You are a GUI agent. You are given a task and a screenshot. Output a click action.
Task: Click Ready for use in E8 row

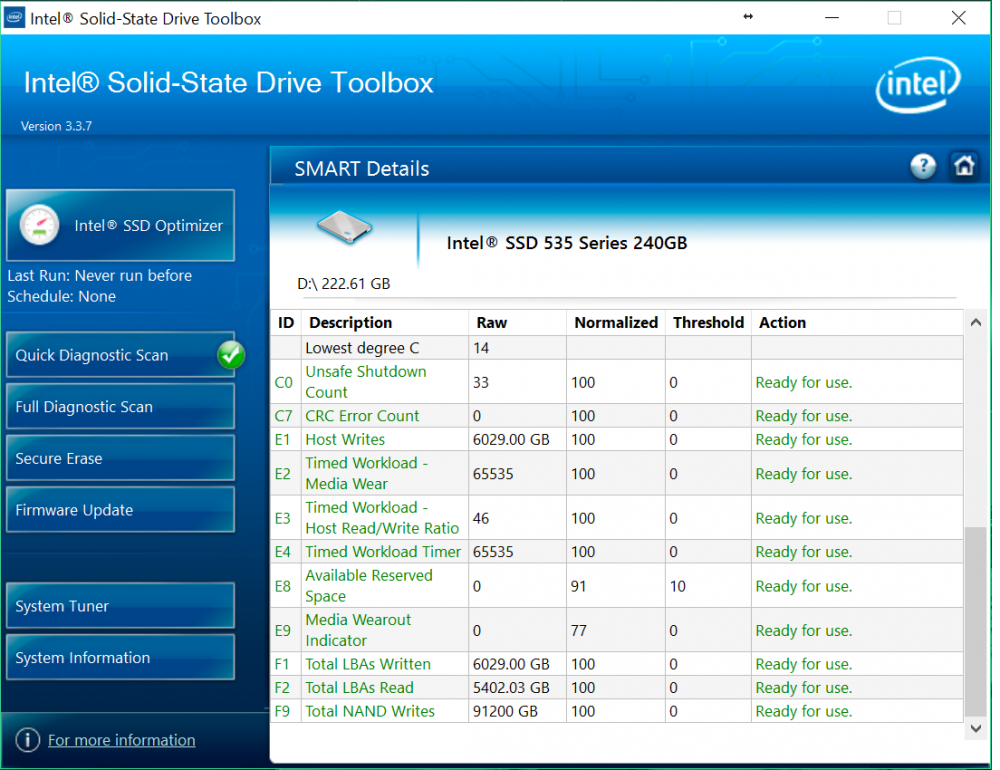tap(804, 586)
